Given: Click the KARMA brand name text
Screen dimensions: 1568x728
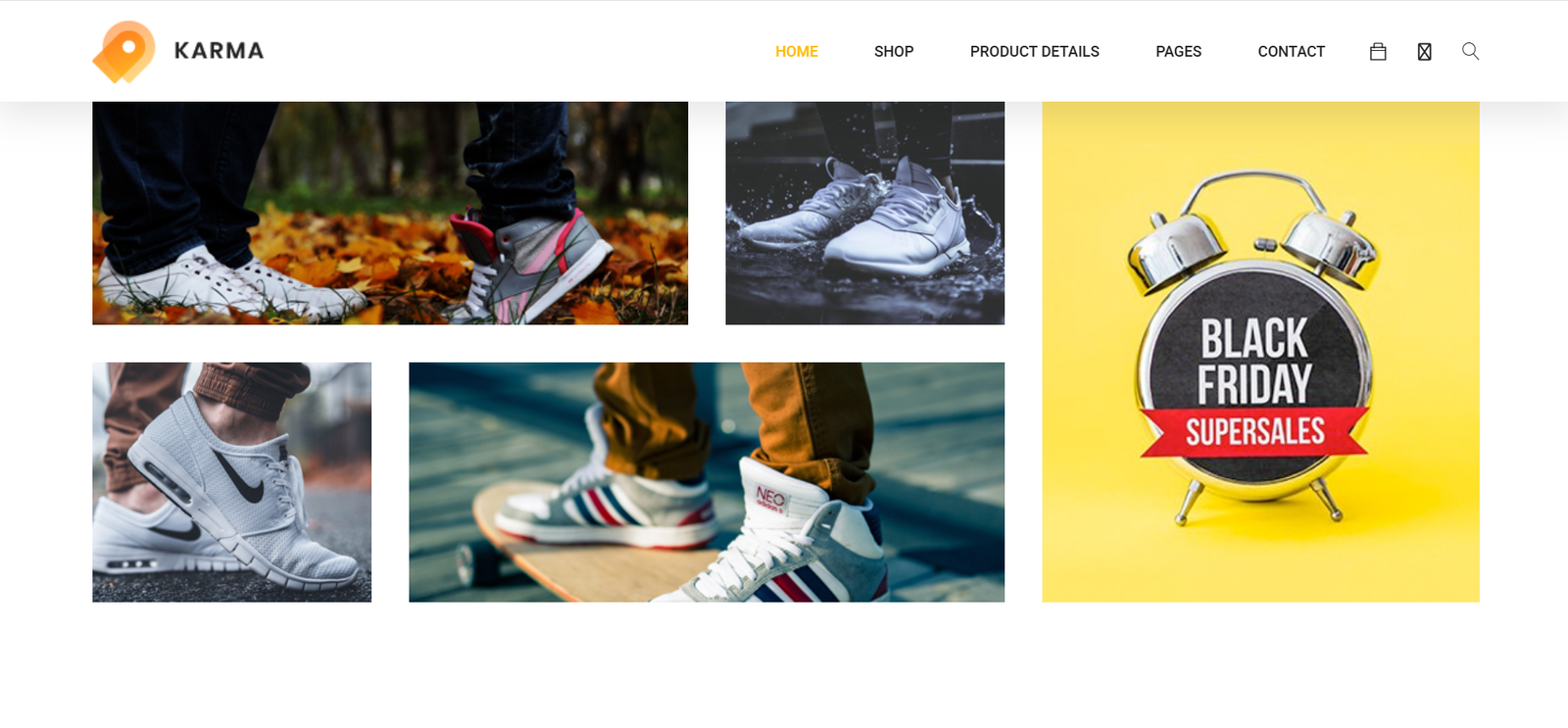Looking at the screenshot, I should [220, 51].
